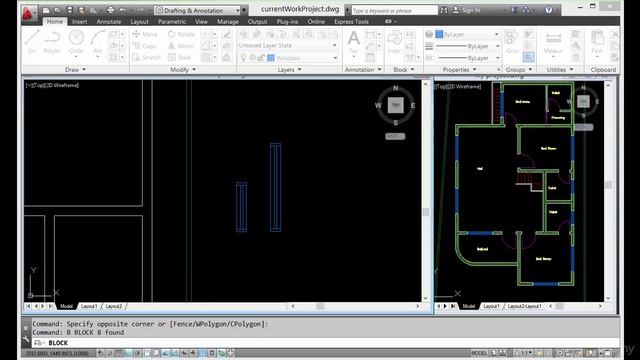Image resolution: width=640 pixels, height=360 pixels.
Task: Click the Group tool
Action: (512, 42)
